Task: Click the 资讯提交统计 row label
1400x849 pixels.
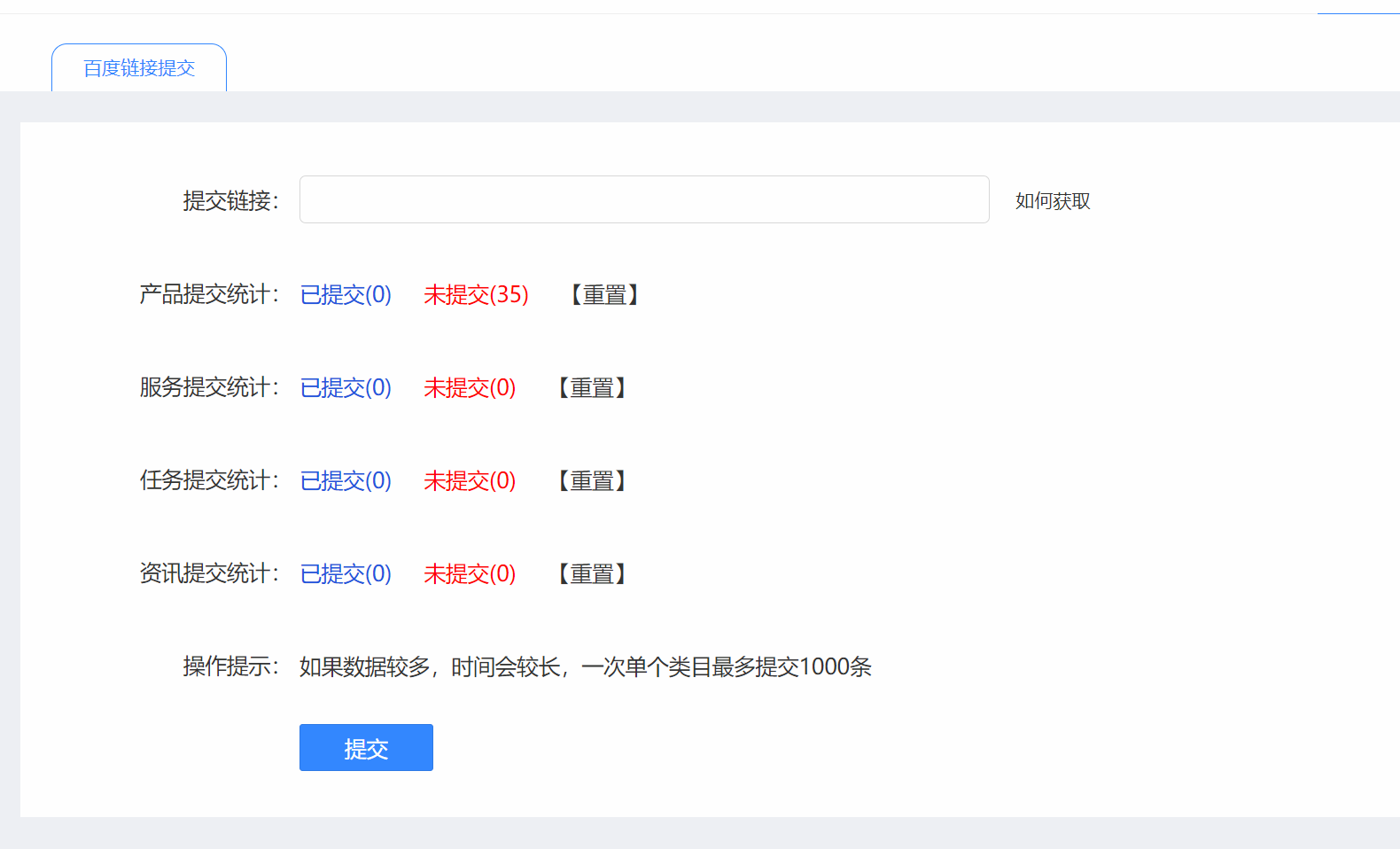Action: pyautogui.click(x=208, y=573)
